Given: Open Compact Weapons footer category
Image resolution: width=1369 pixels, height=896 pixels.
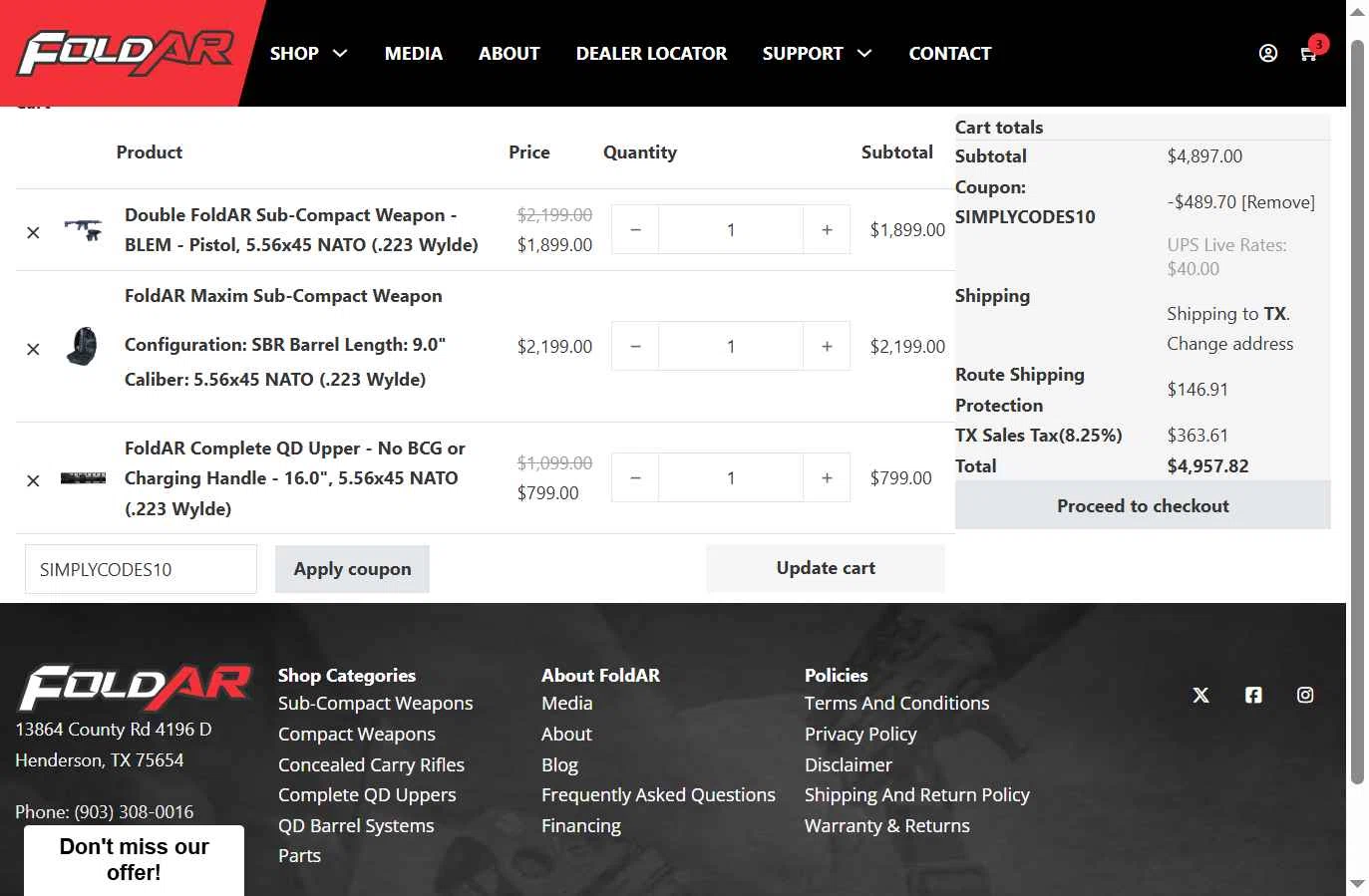Looking at the screenshot, I should pyautogui.click(x=356, y=735).
